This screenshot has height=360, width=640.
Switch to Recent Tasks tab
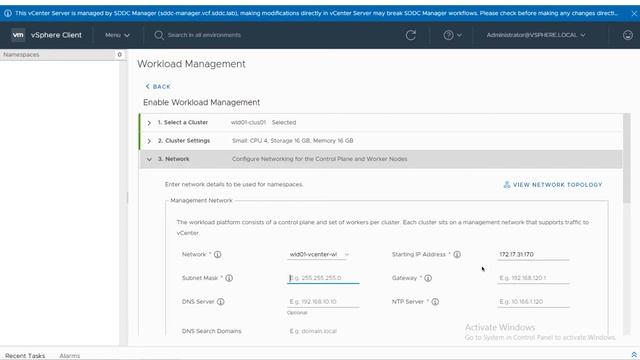pyautogui.click(x=25, y=356)
